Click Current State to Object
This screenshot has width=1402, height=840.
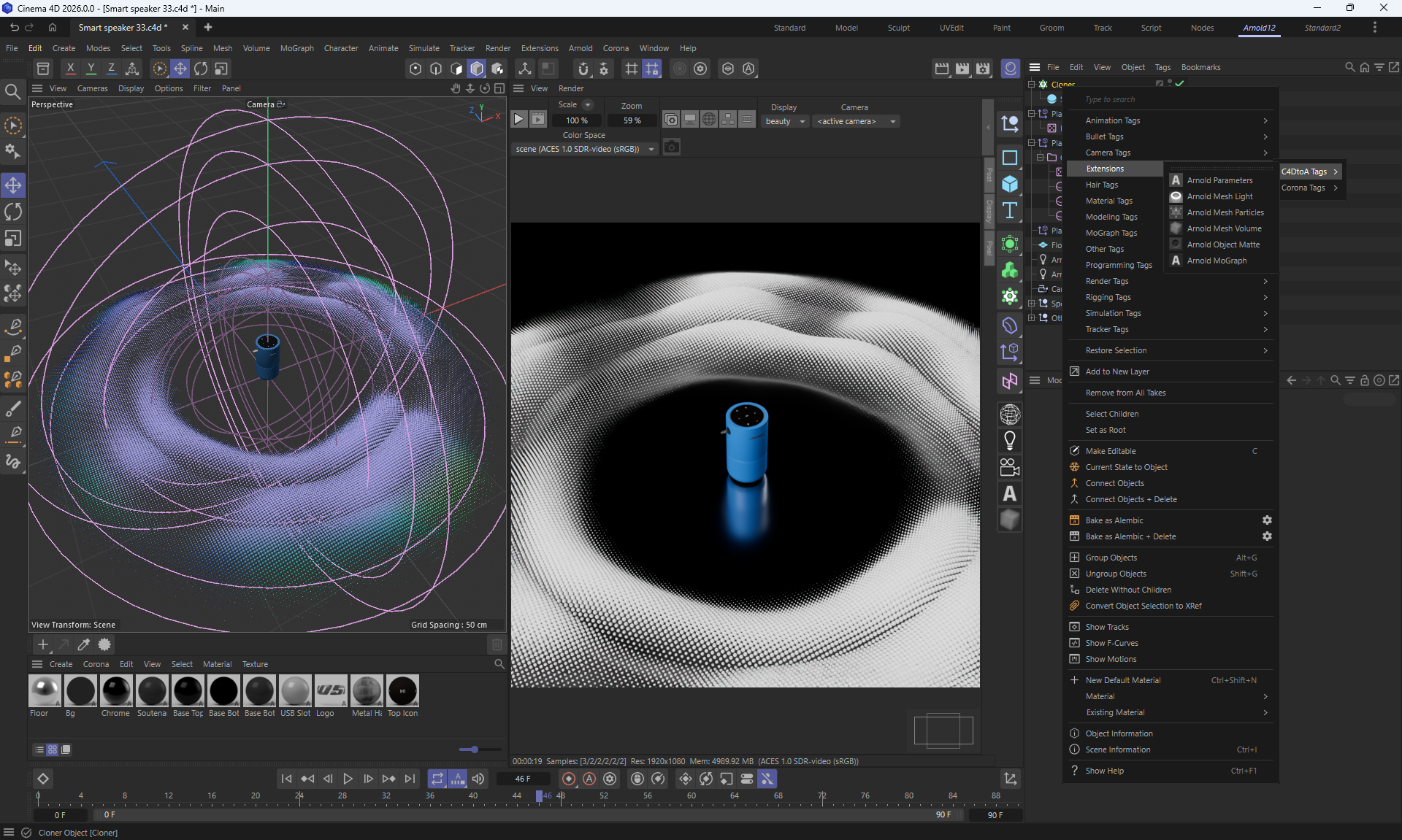1126,467
